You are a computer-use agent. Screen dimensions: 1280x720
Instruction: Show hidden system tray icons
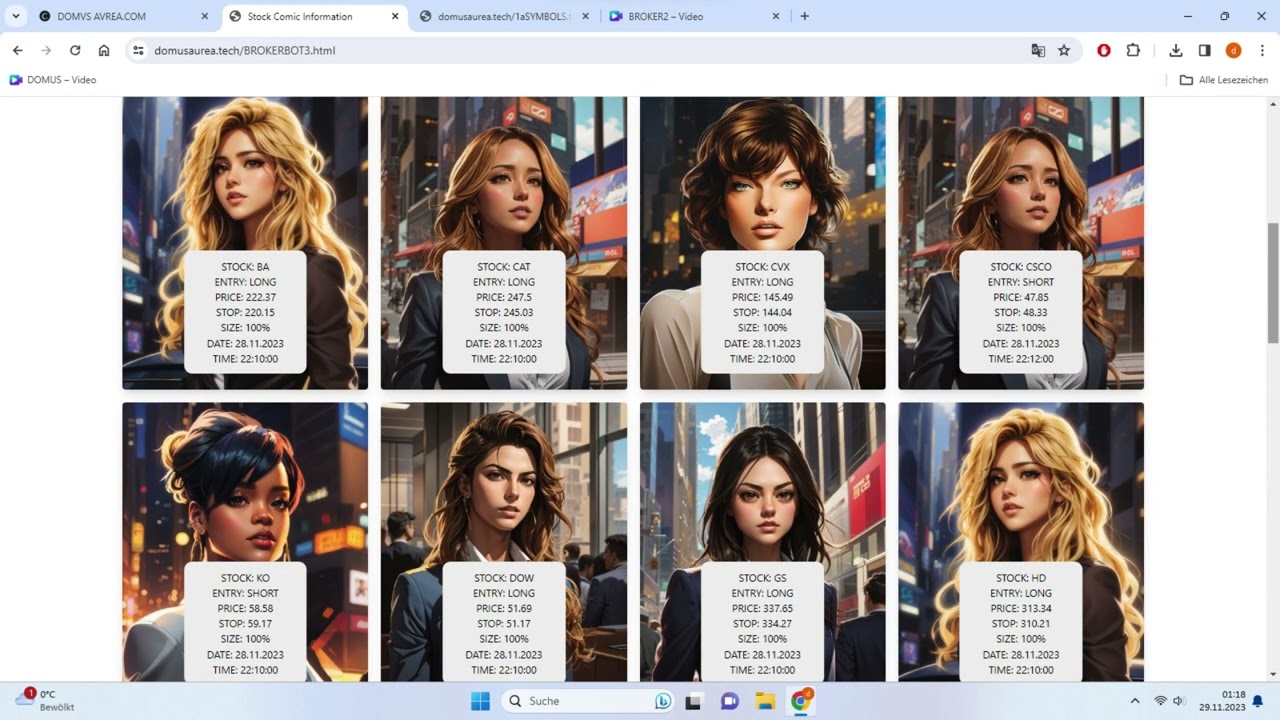tap(1135, 701)
